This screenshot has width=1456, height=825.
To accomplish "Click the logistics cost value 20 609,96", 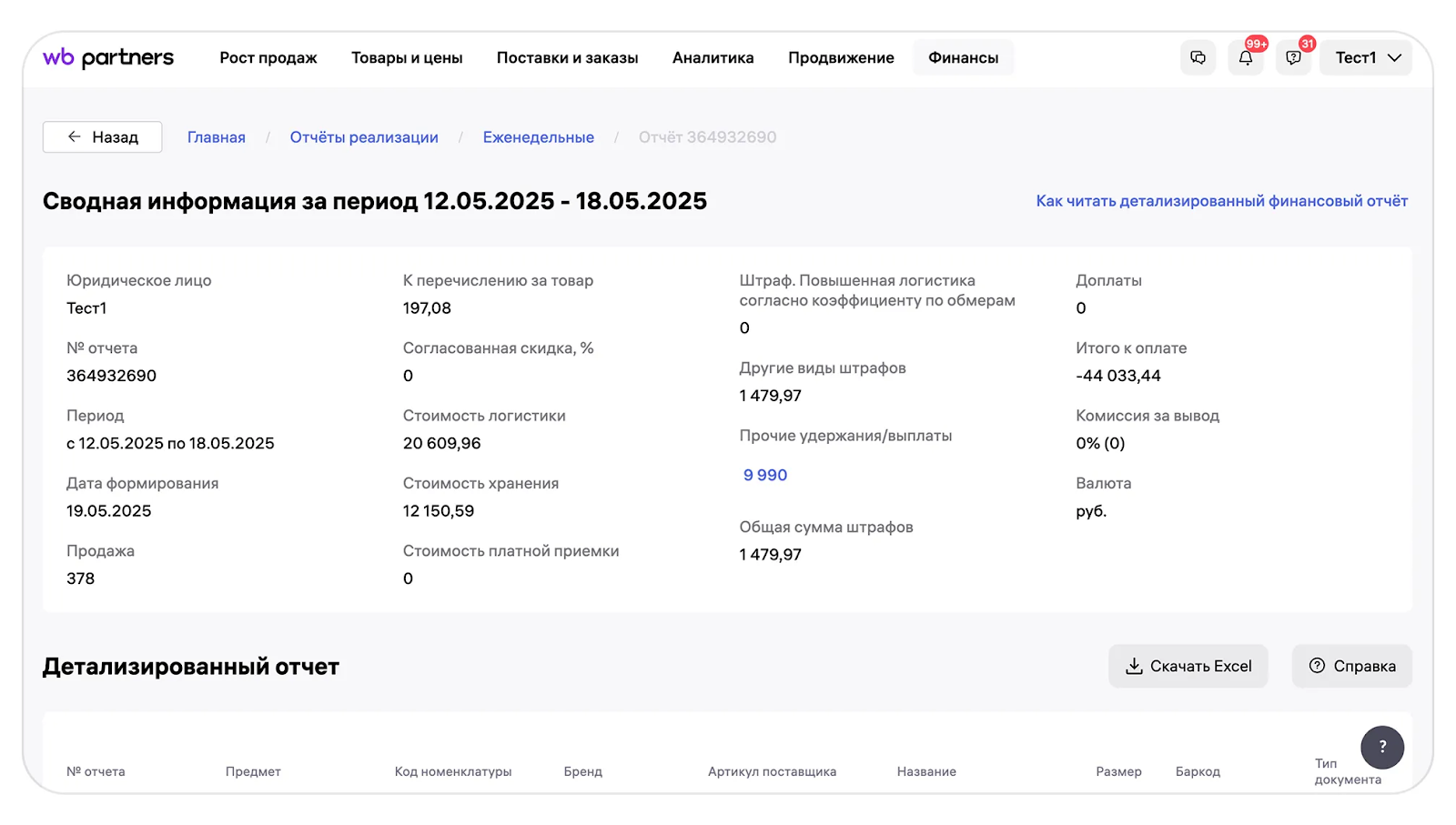I will coord(442,443).
